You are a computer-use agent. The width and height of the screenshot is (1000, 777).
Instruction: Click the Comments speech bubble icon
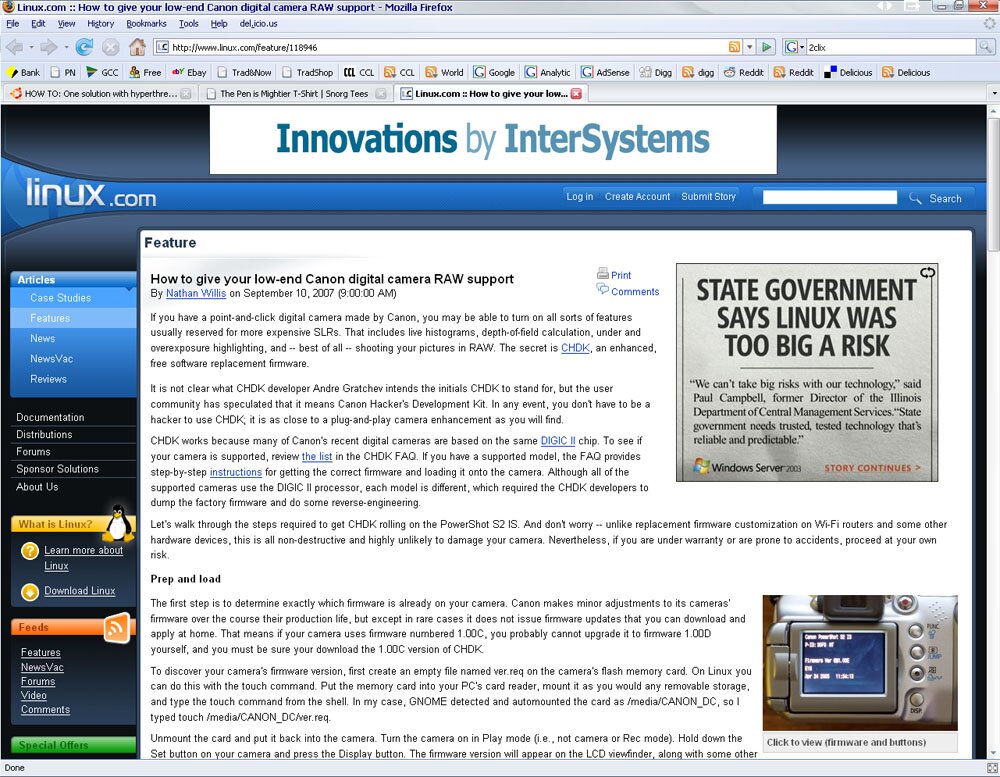point(603,289)
